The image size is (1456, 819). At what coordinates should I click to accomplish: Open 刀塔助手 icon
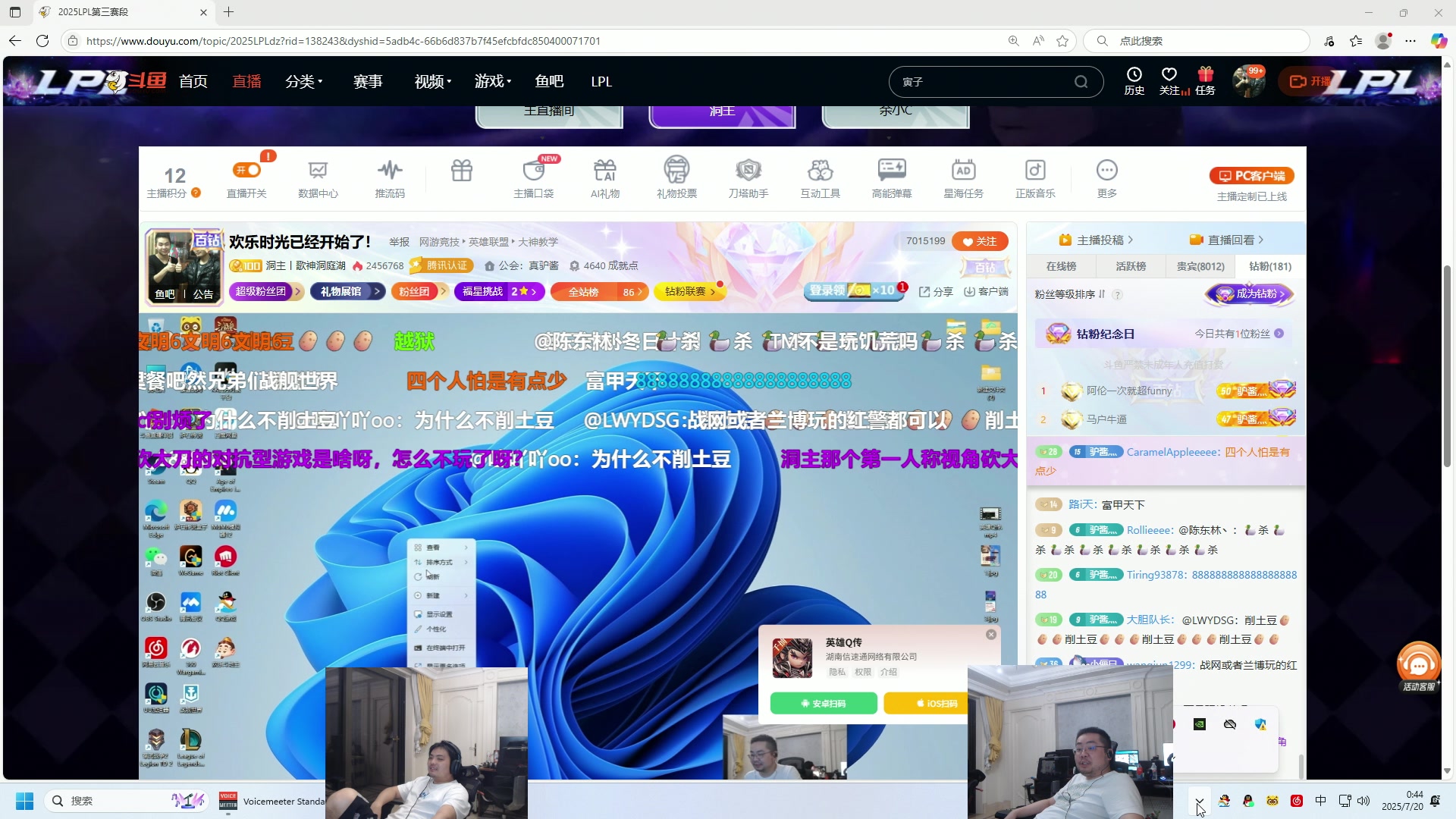point(748,170)
